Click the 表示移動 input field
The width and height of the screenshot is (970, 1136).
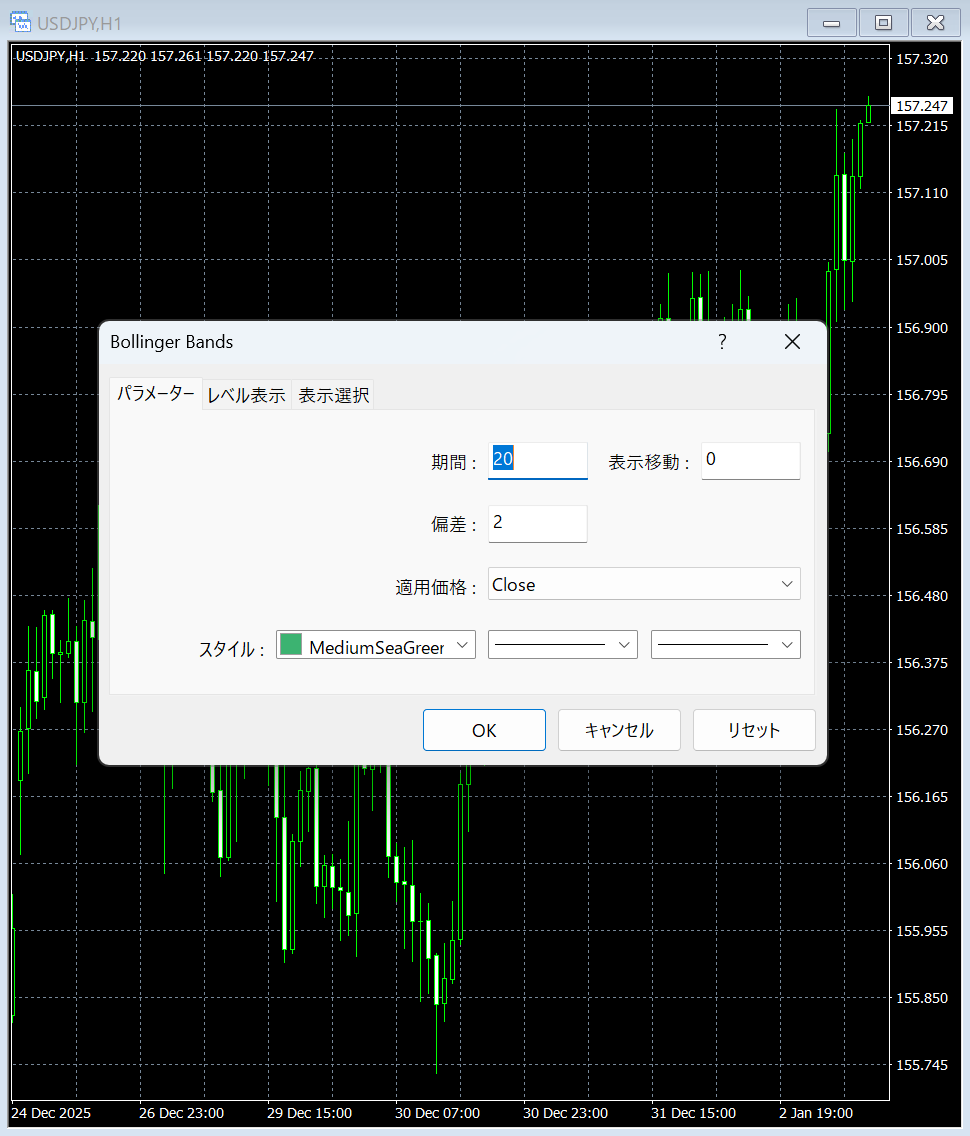[x=750, y=460]
